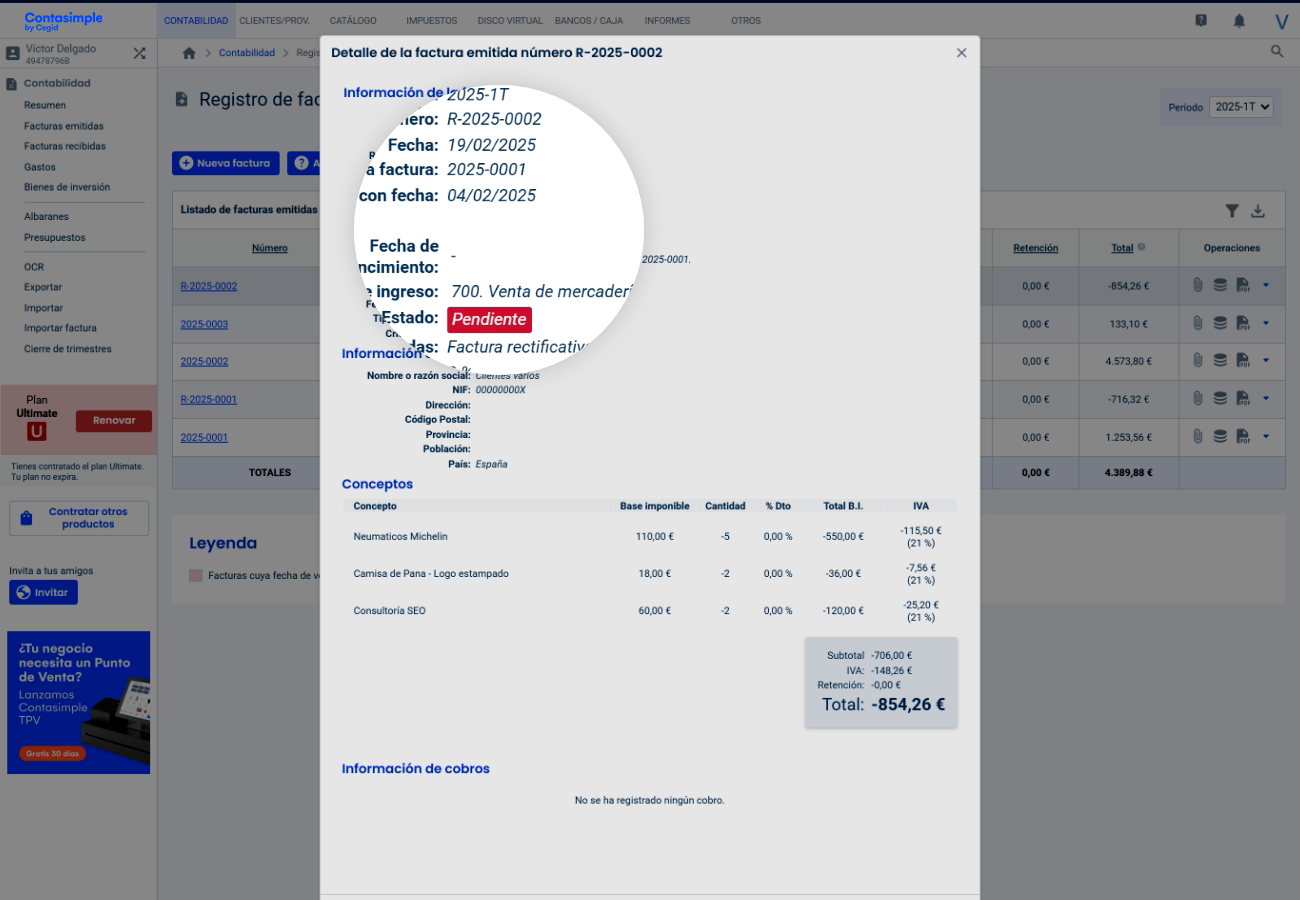Expand more operations for -716,32 € row
The image size is (1300, 900).
(x=1266, y=397)
